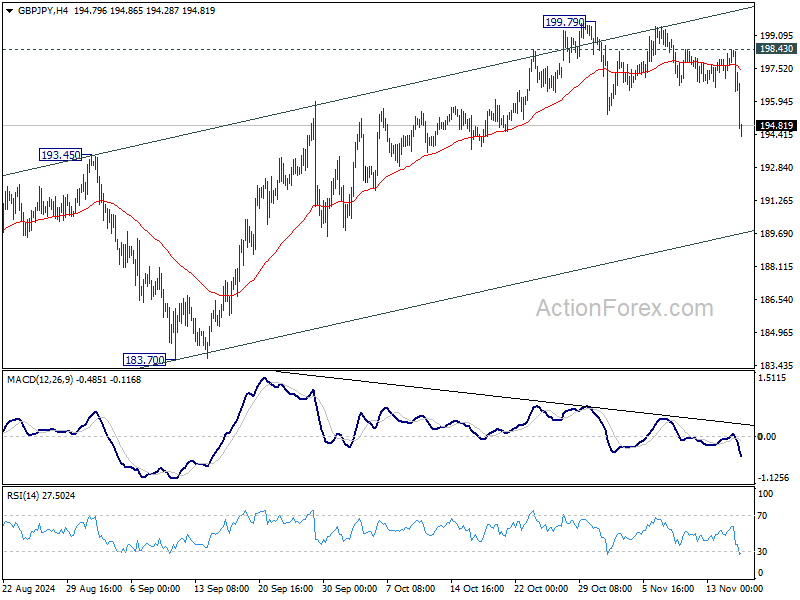Screen dimensions: 800x600
Task: Click the 199.095 price axis value
Action: tap(777, 35)
